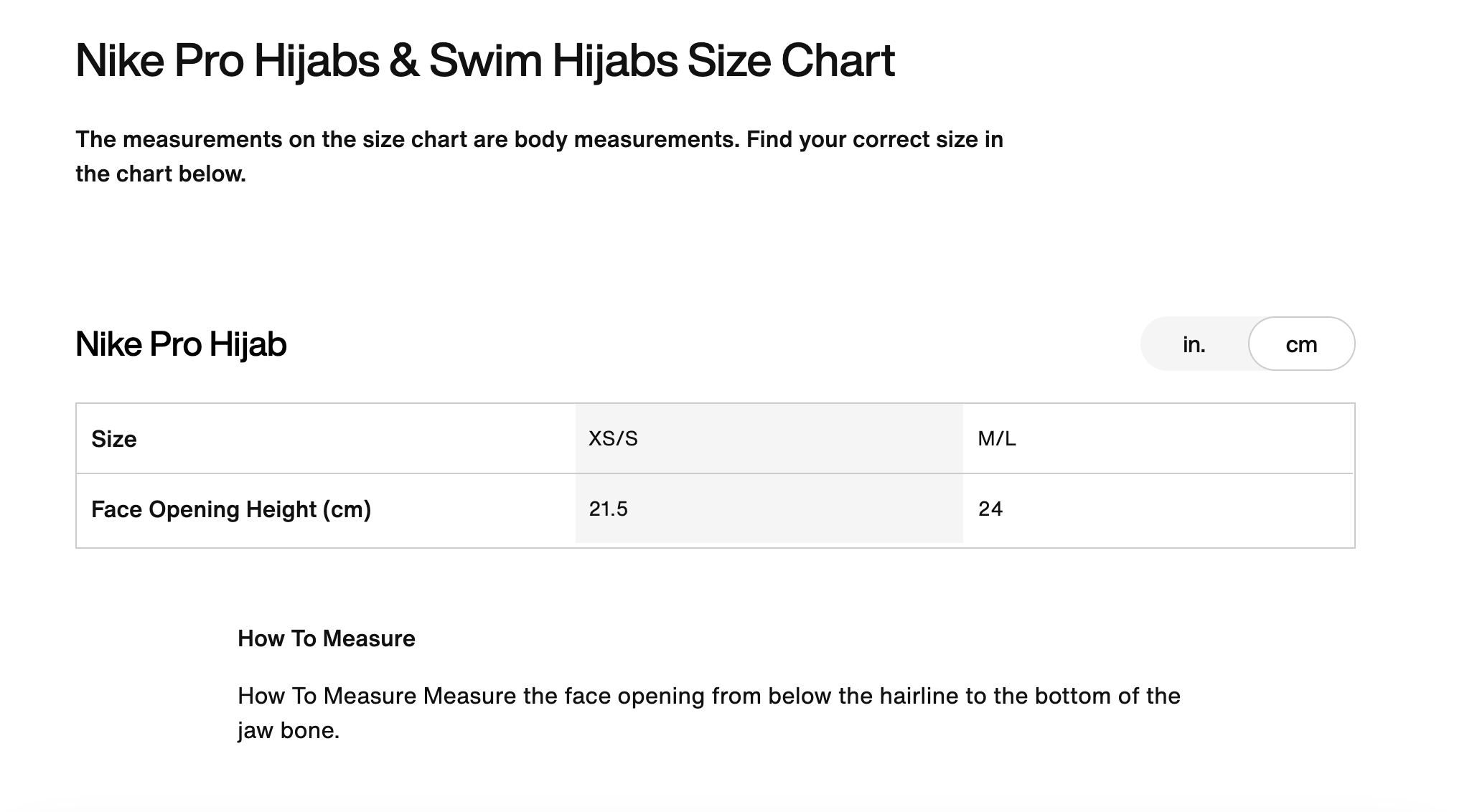Click the 21.5 measurement cell
The image size is (1467, 812).
[x=608, y=509]
